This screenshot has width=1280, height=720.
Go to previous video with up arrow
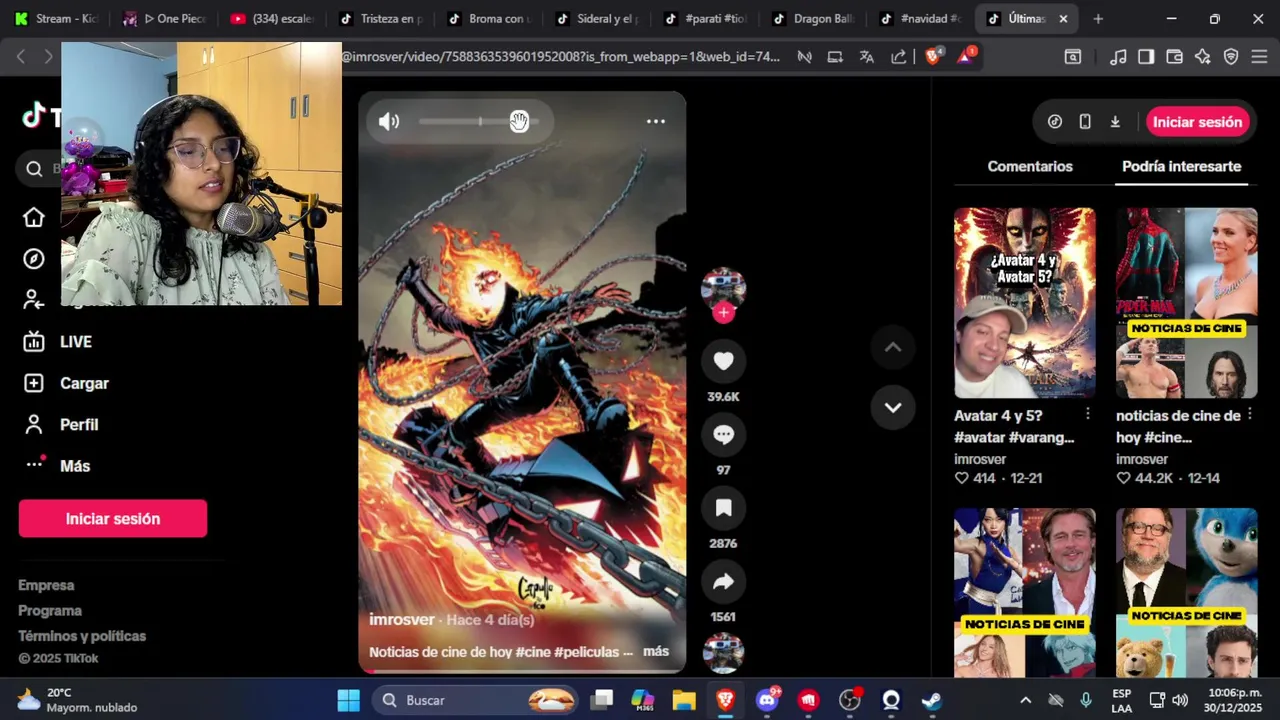click(x=893, y=348)
